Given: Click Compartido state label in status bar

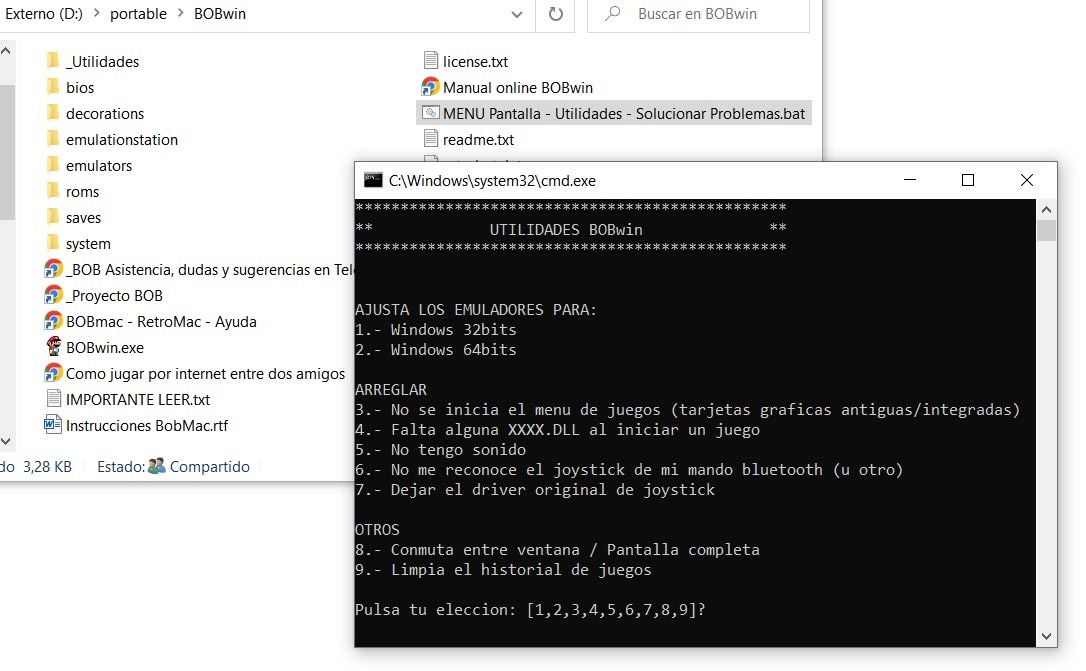Looking at the screenshot, I should click(209, 467).
